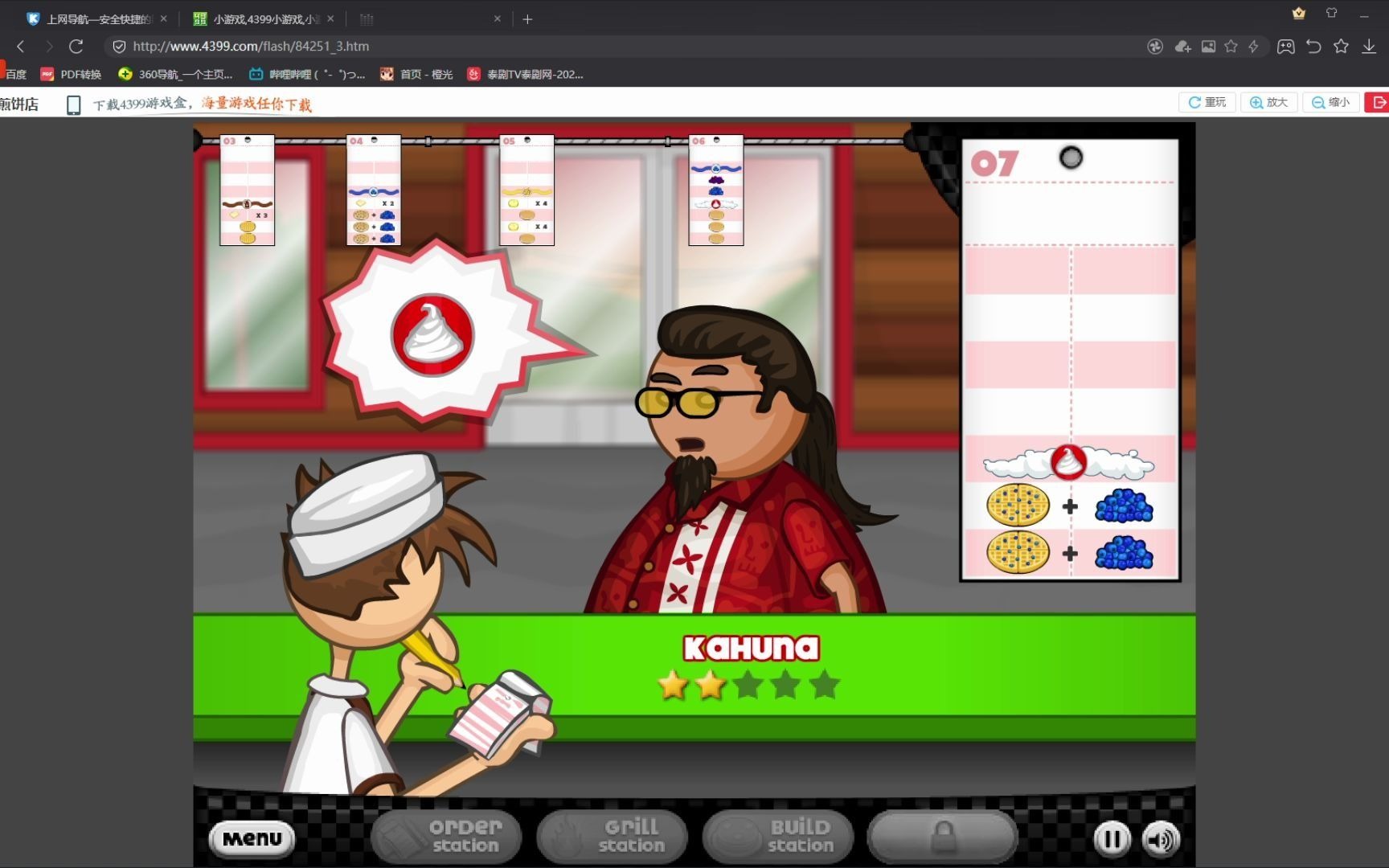Open the gamepad icon in the browser toolbar

pyautogui.click(x=1286, y=47)
